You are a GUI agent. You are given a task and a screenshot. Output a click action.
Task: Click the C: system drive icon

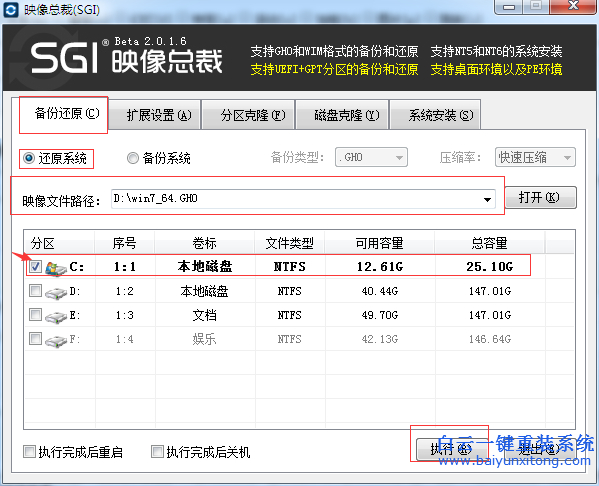(x=55, y=268)
